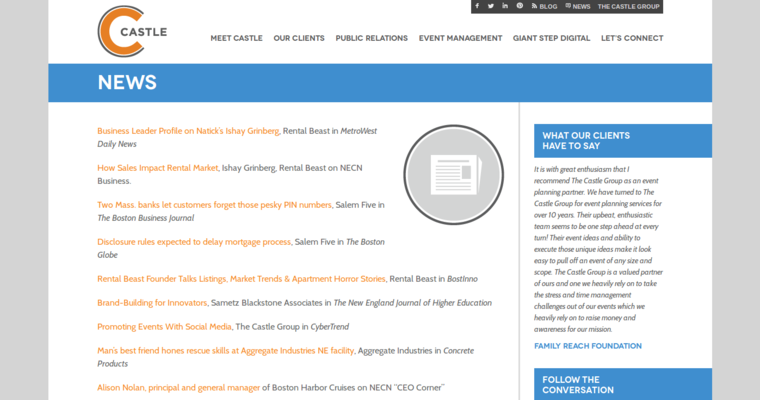Click the "Daily News" italic text
The width and height of the screenshot is (760, 400).
pos(117,144)
